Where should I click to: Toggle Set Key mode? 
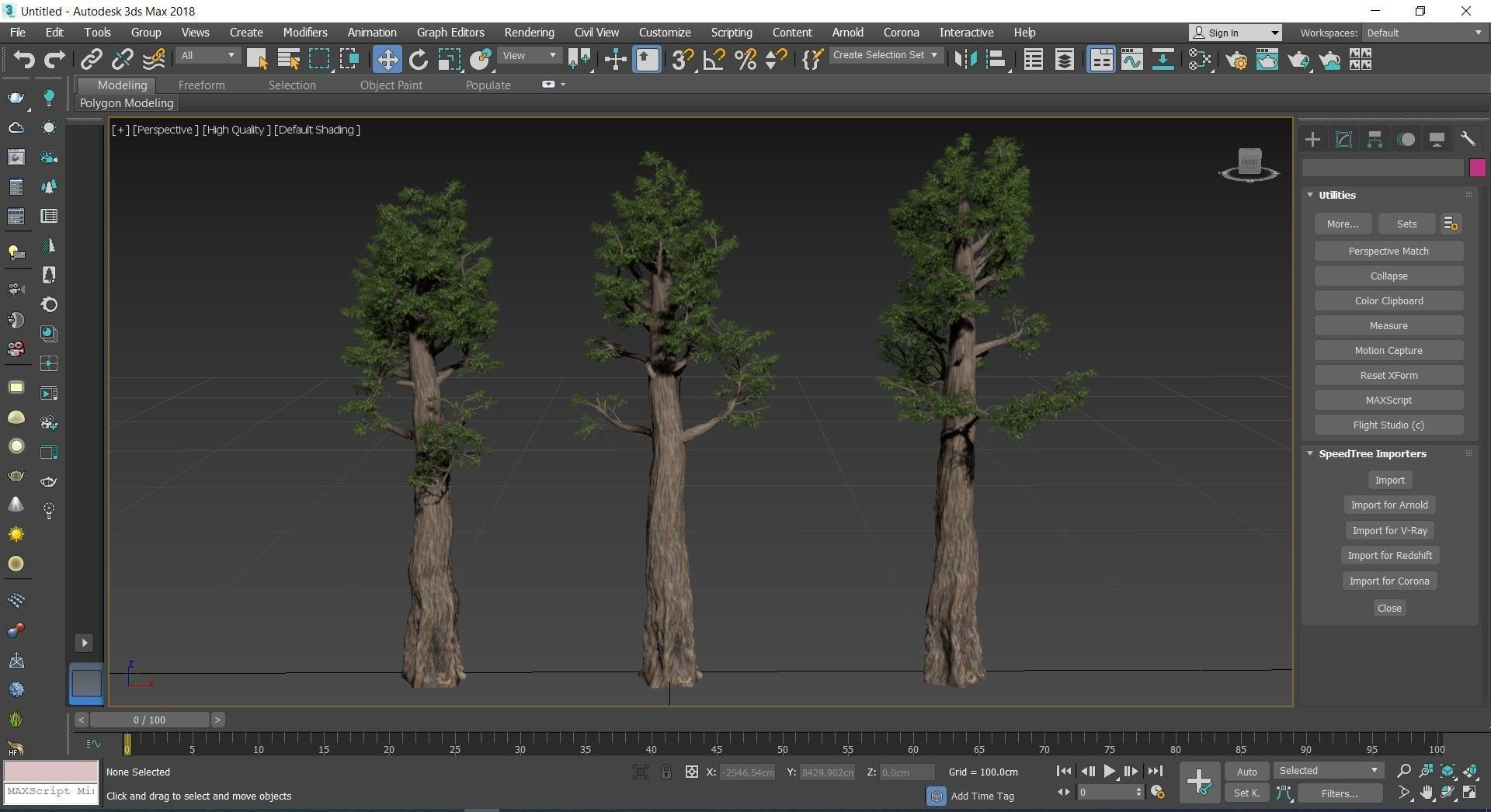tap(1246, 793)
